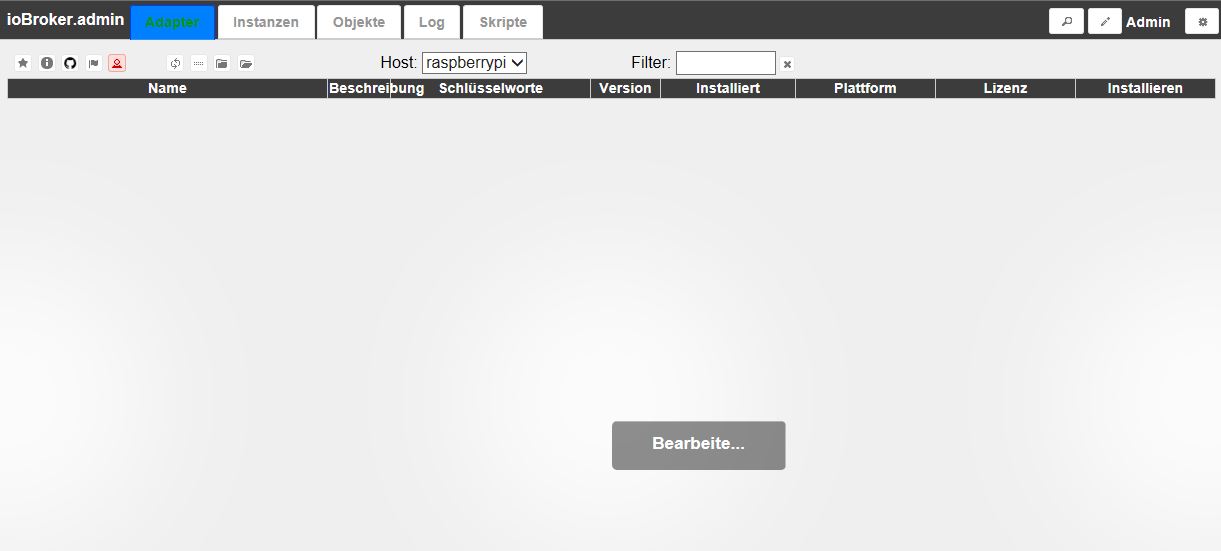
Task: Open the Host dropdown raspberrypi
Action: 474,63
